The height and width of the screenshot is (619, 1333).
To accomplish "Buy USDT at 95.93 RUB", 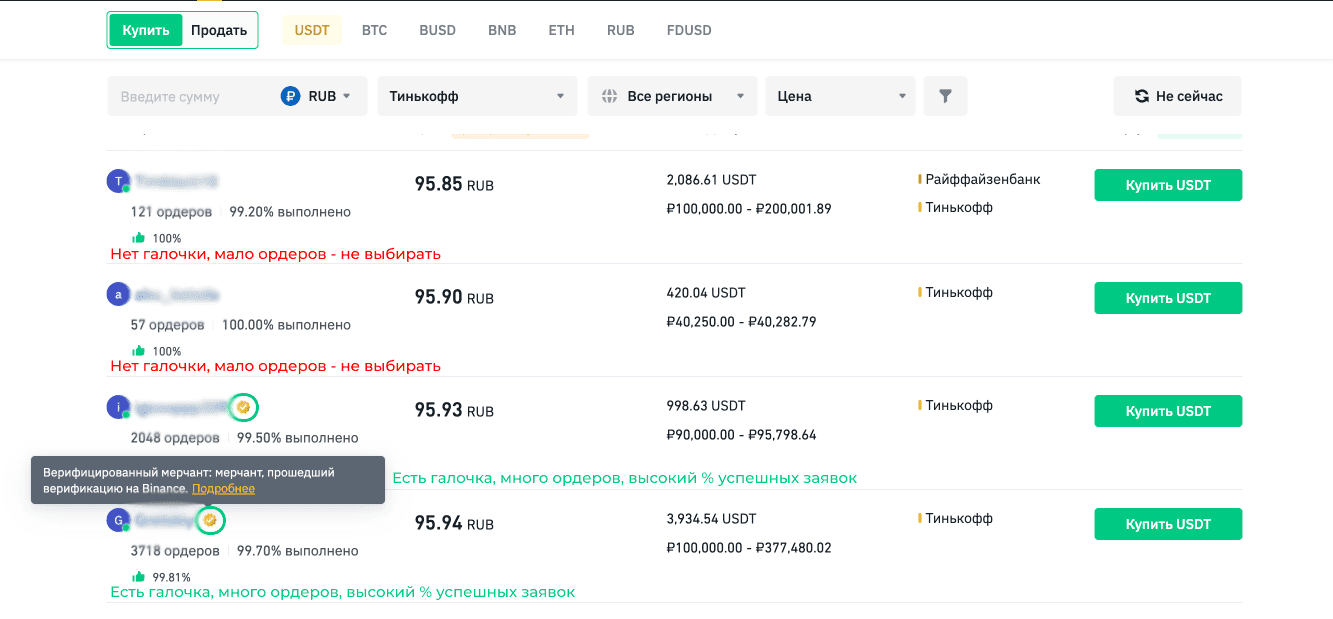I will point(1168,411).
